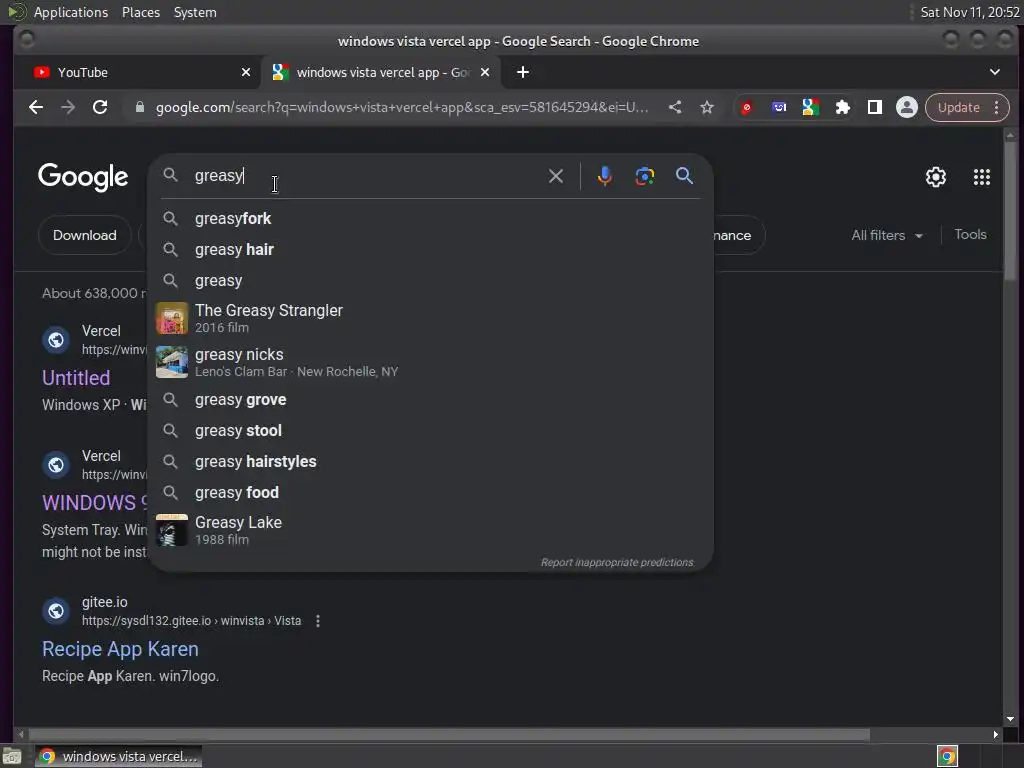Open the Google apps grid
Viewport: 1024px width, 768px height.
pyautogui.click(x=982, y=177)
